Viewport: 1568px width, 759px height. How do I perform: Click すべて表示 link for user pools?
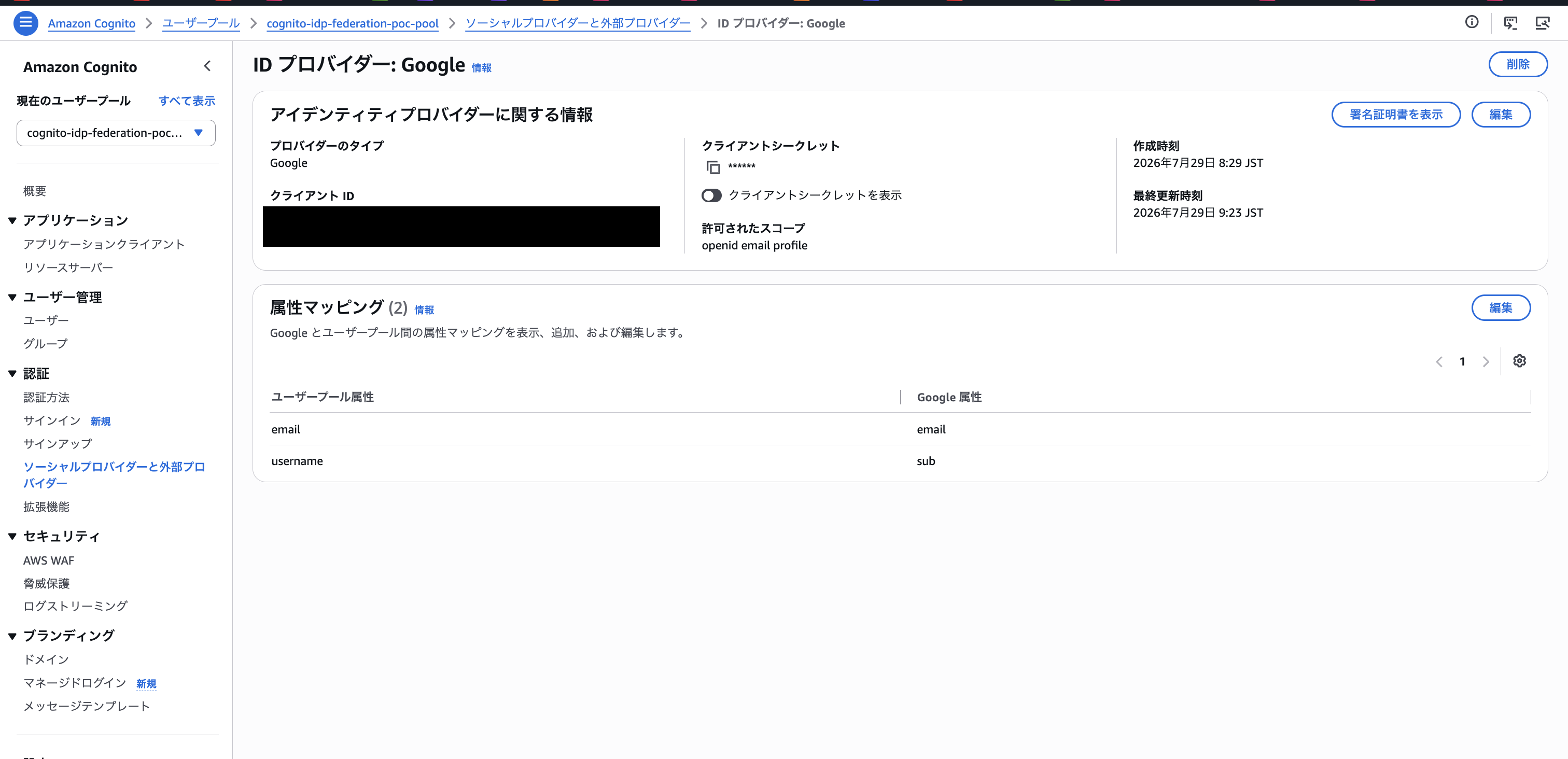(x=187, y=101)
